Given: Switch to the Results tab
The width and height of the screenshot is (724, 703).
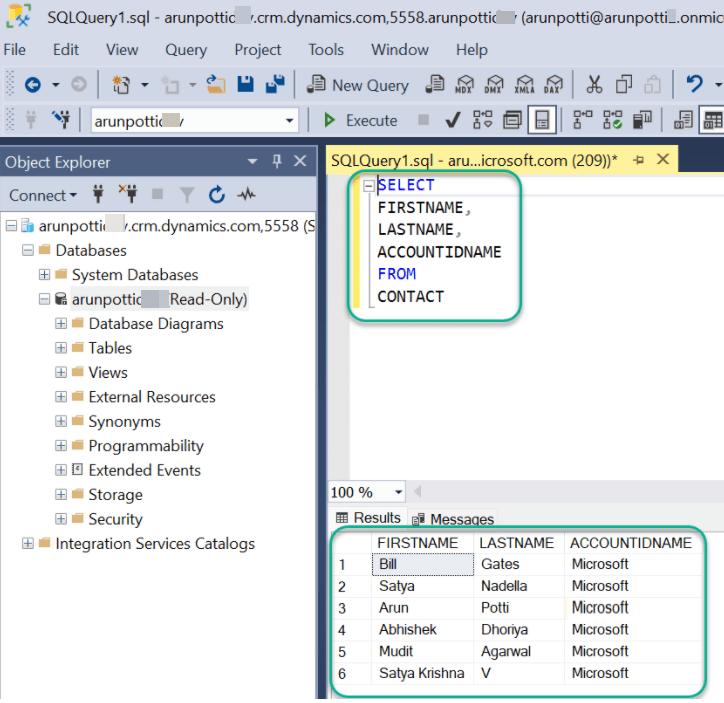Looking at the screenshot, I should click(x=368, y=518).
